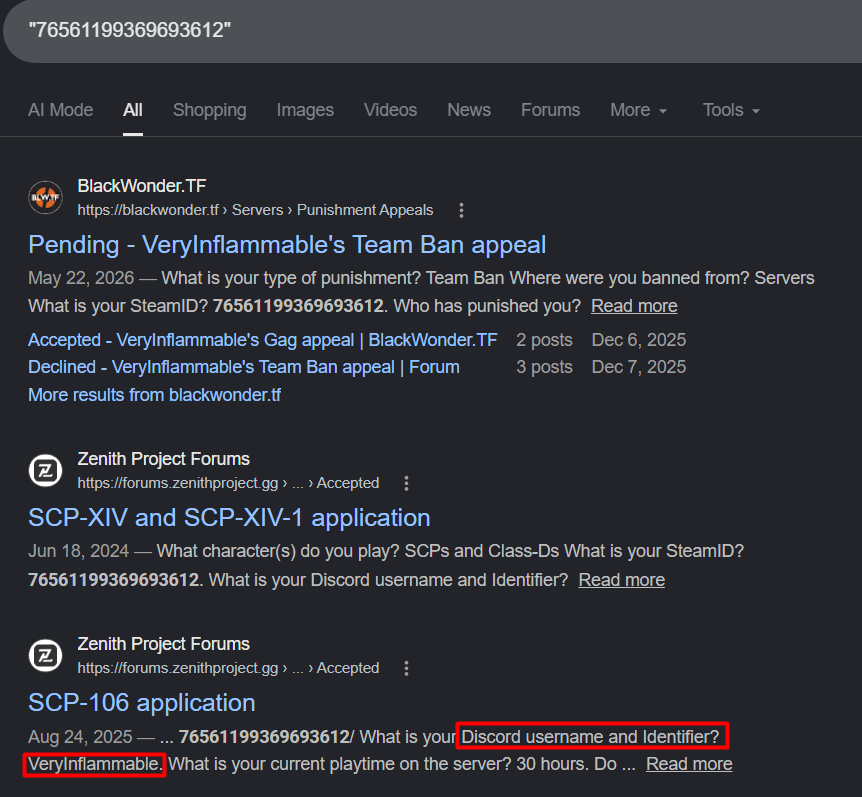Screen dimensions: 862x797
Task: Open Accepted VeryInflammable's Gag appeal link
Action: pos(263,340)
